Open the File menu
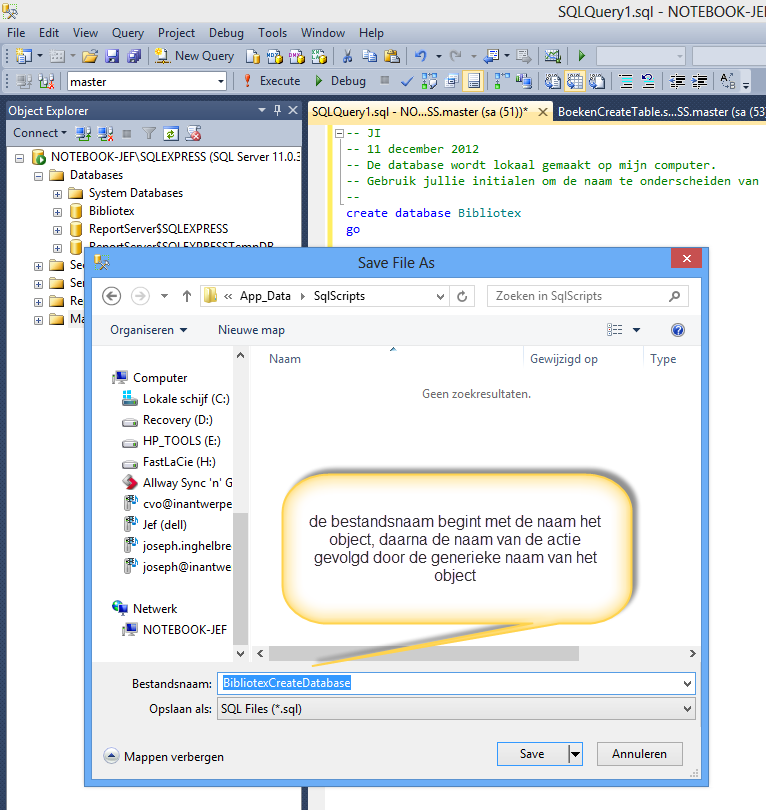Viewport: 766px width, 810px height. [16, 33]
